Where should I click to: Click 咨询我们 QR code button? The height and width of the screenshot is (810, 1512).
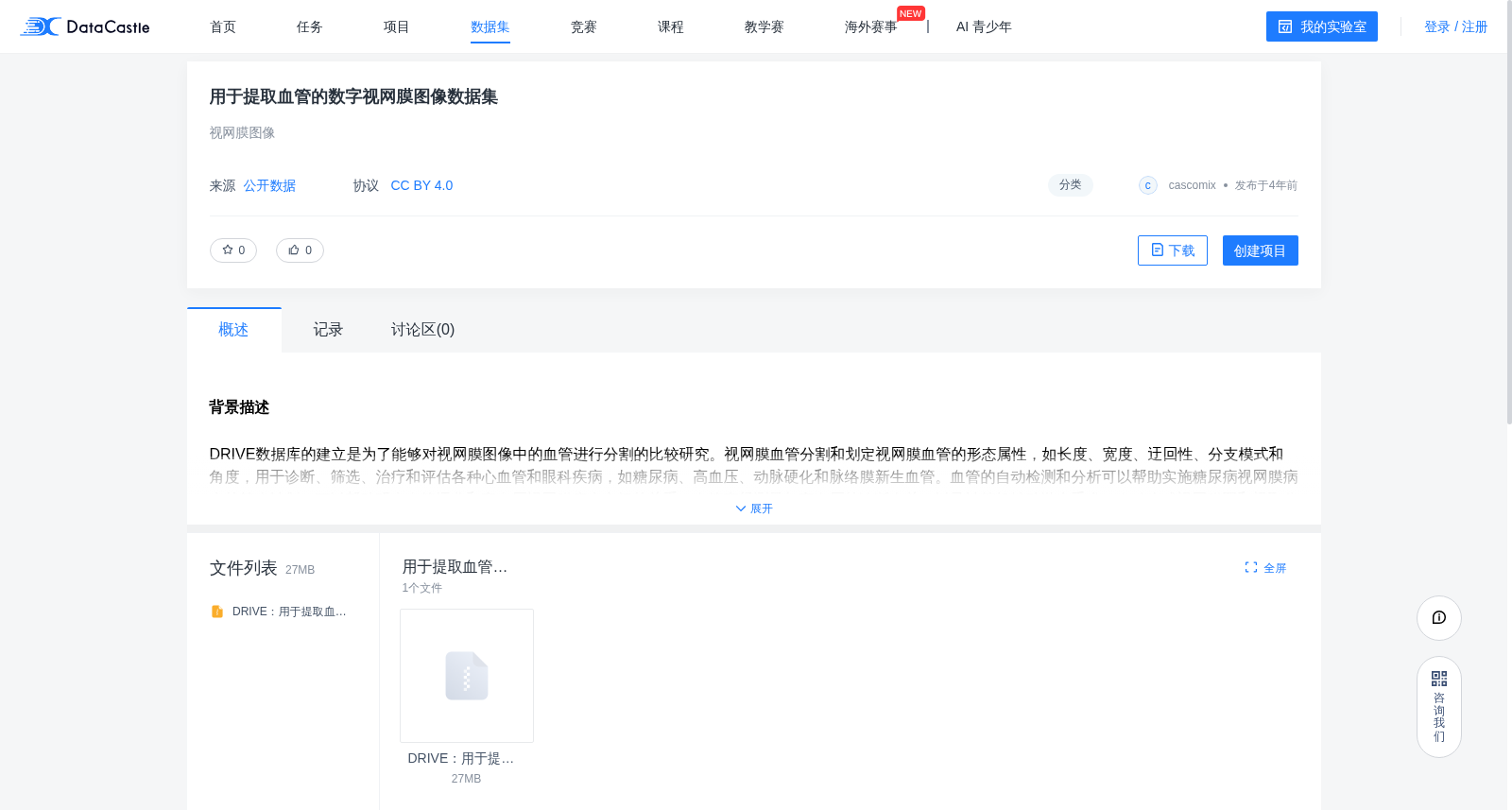pyautogui.click(x=1439, y=707)
